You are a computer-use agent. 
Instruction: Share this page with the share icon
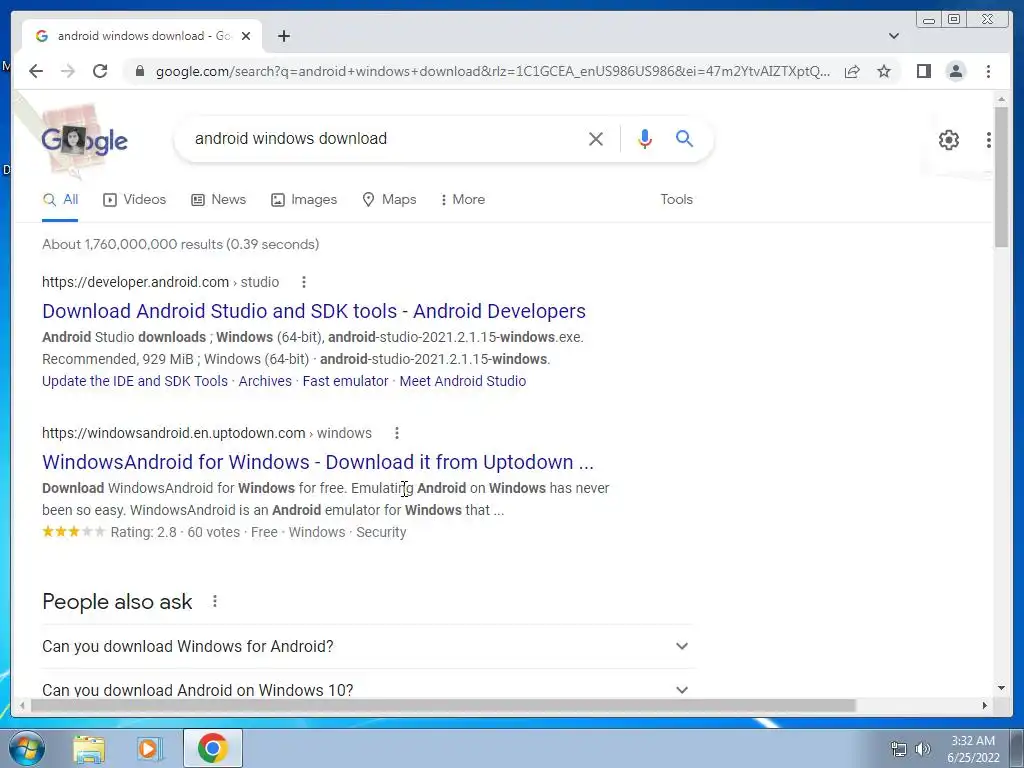[852, 71]
